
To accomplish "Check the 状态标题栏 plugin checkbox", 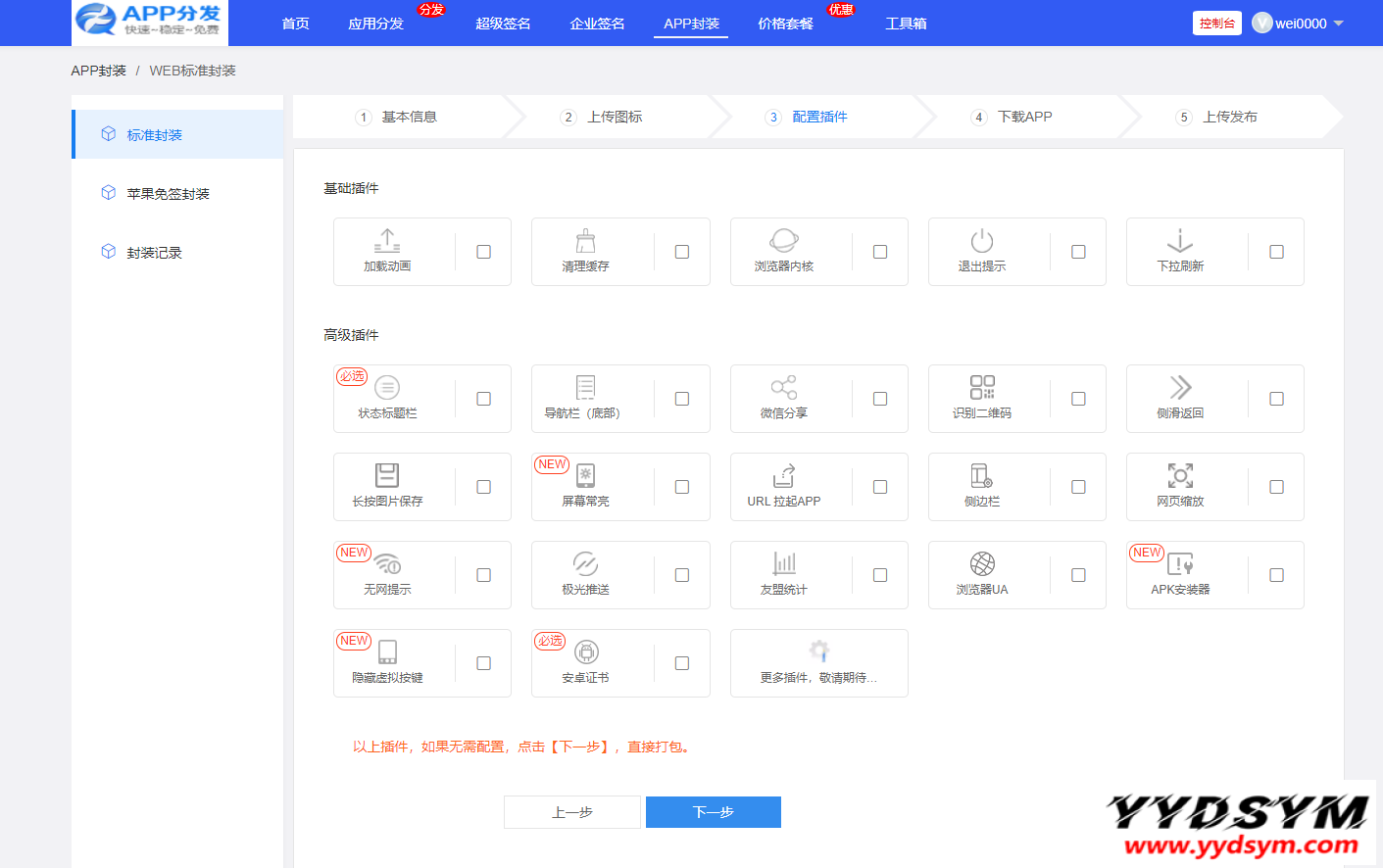I will (x=483, y=399).
